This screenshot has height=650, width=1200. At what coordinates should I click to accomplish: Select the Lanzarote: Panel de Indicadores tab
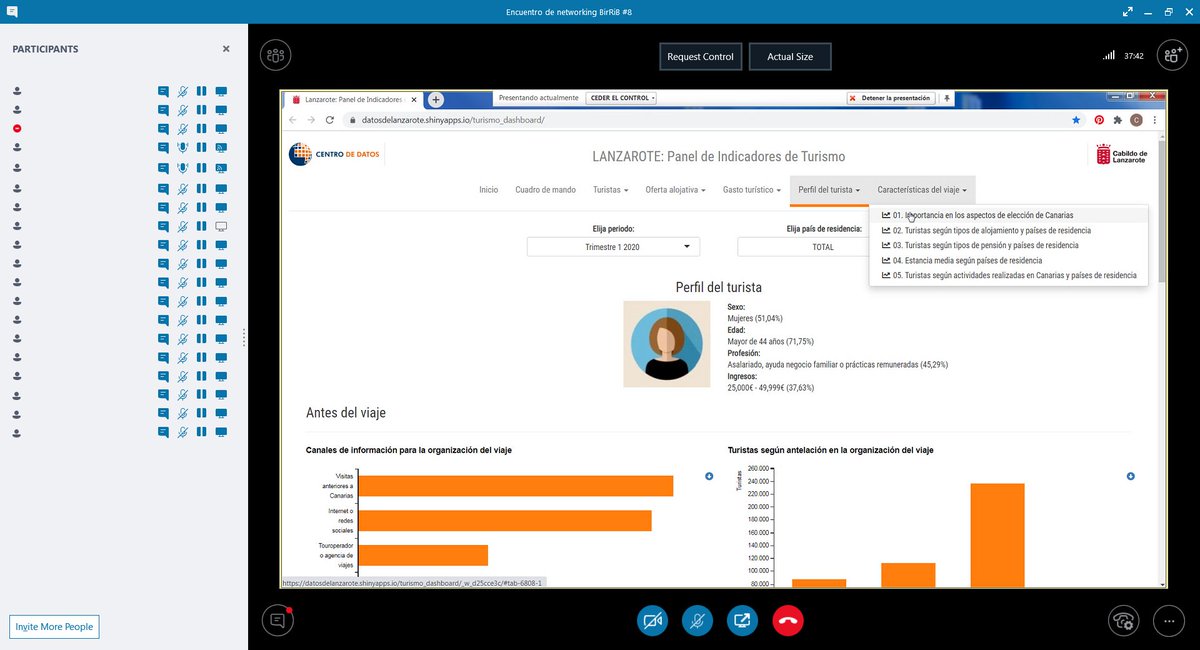point(353,100)
